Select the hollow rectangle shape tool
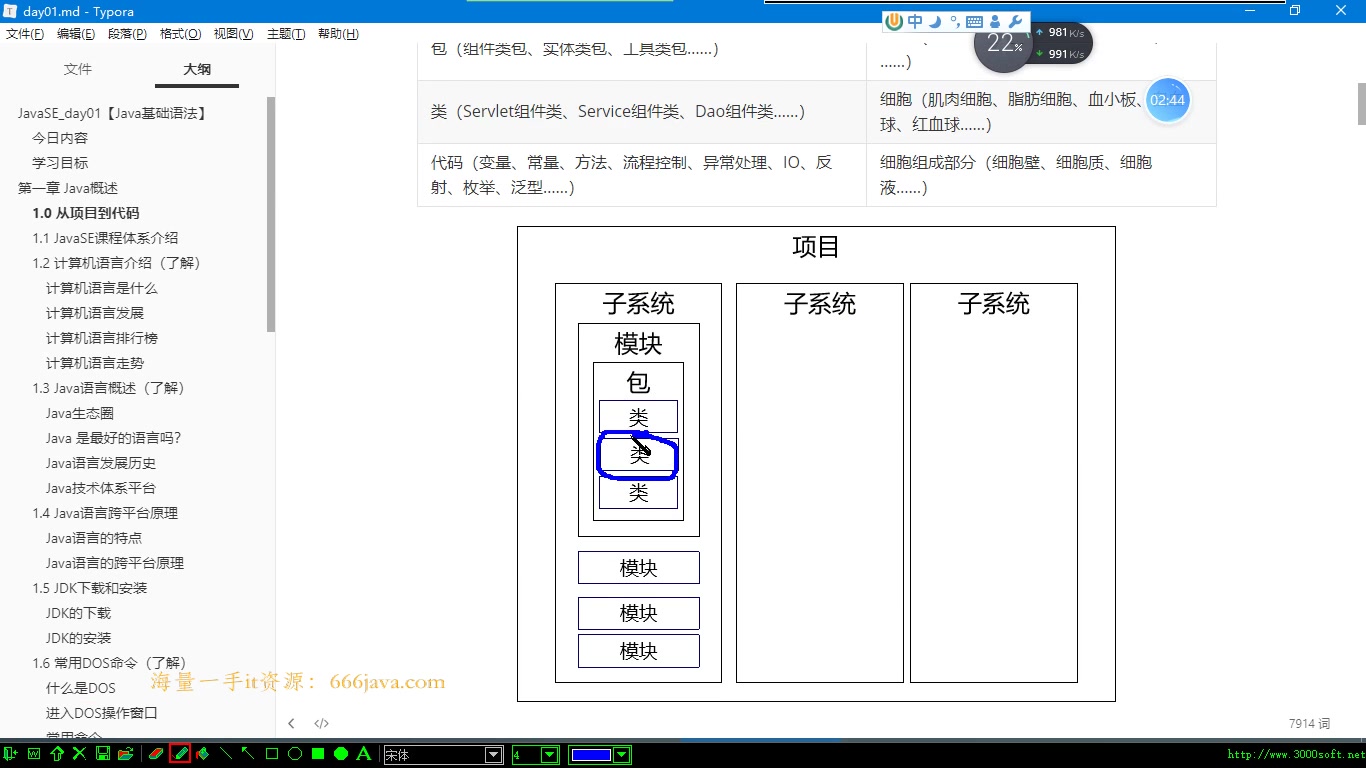1366x768 pixels. click(x=271, y=754)
